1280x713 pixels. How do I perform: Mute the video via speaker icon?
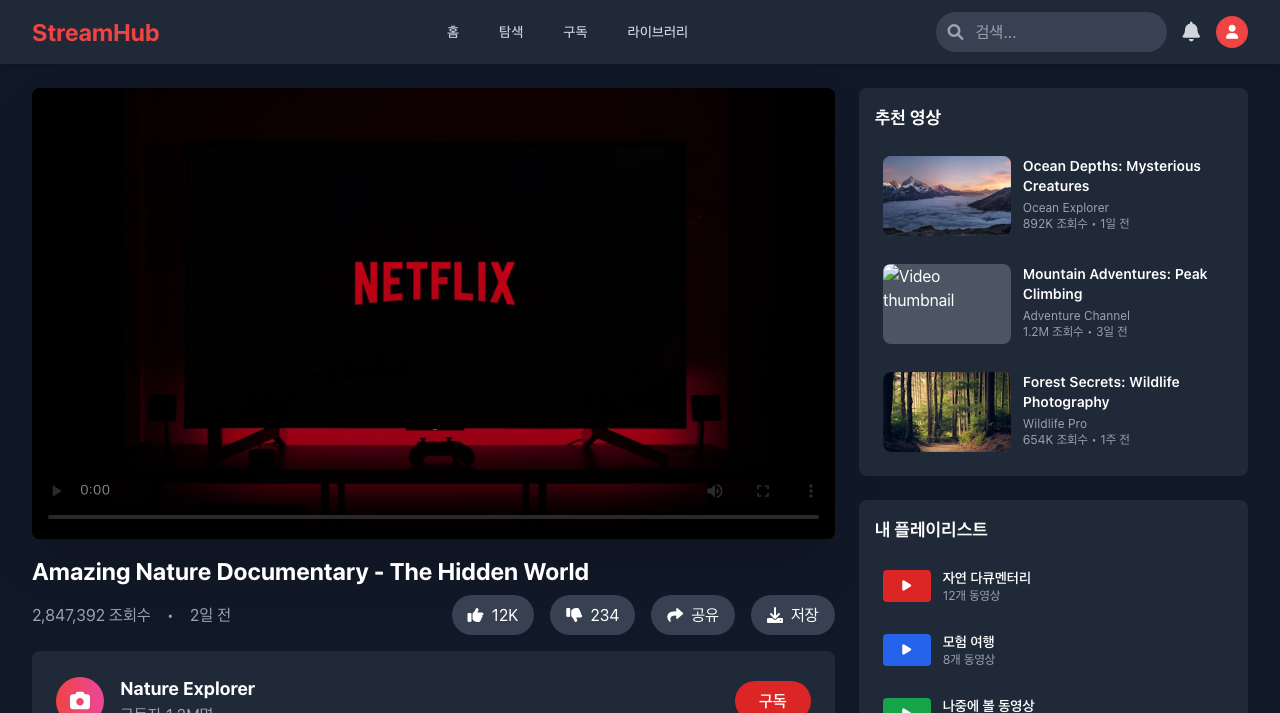coord(715,491)
